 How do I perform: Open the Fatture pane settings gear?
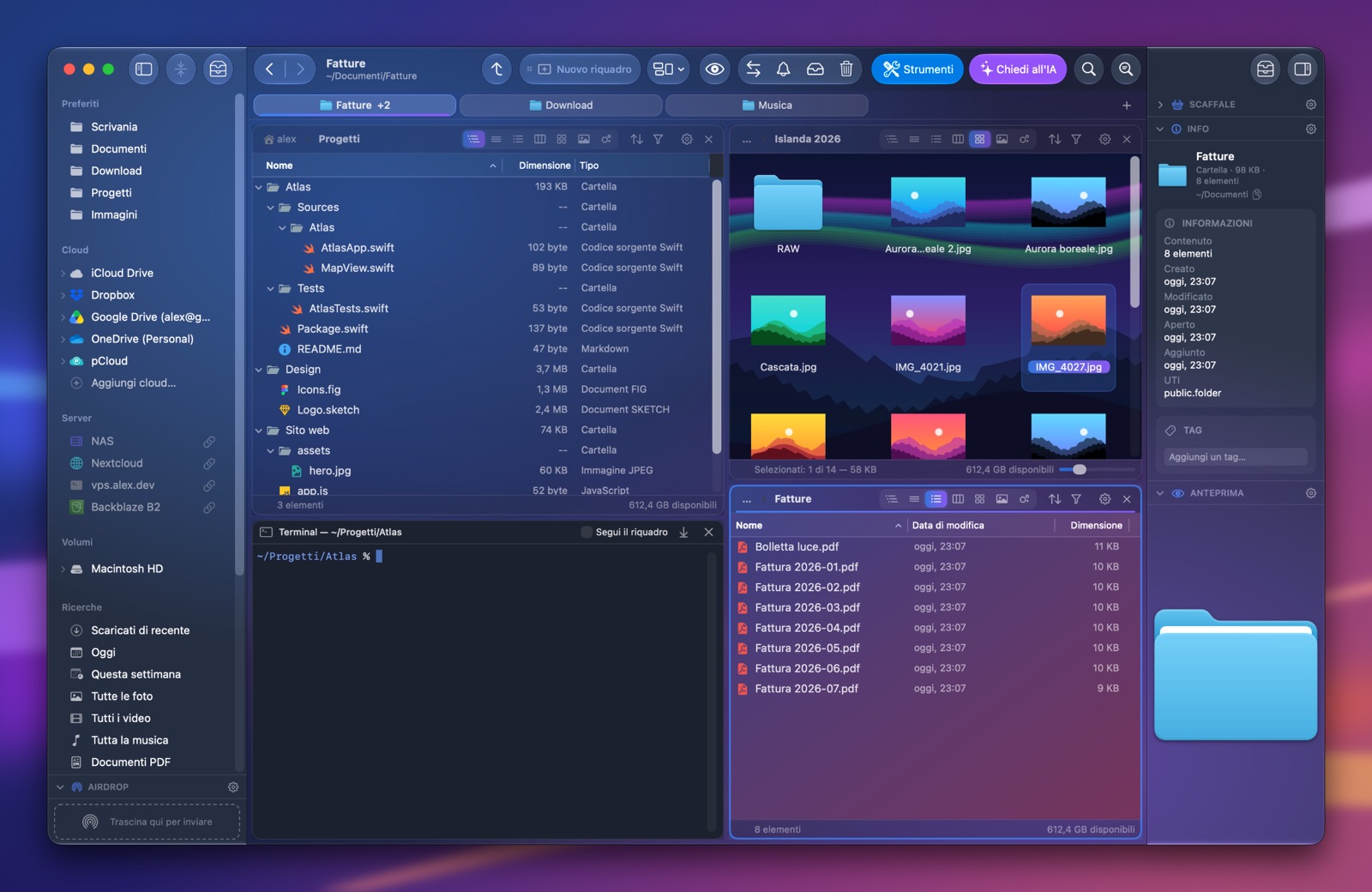tap(1104, 499)
